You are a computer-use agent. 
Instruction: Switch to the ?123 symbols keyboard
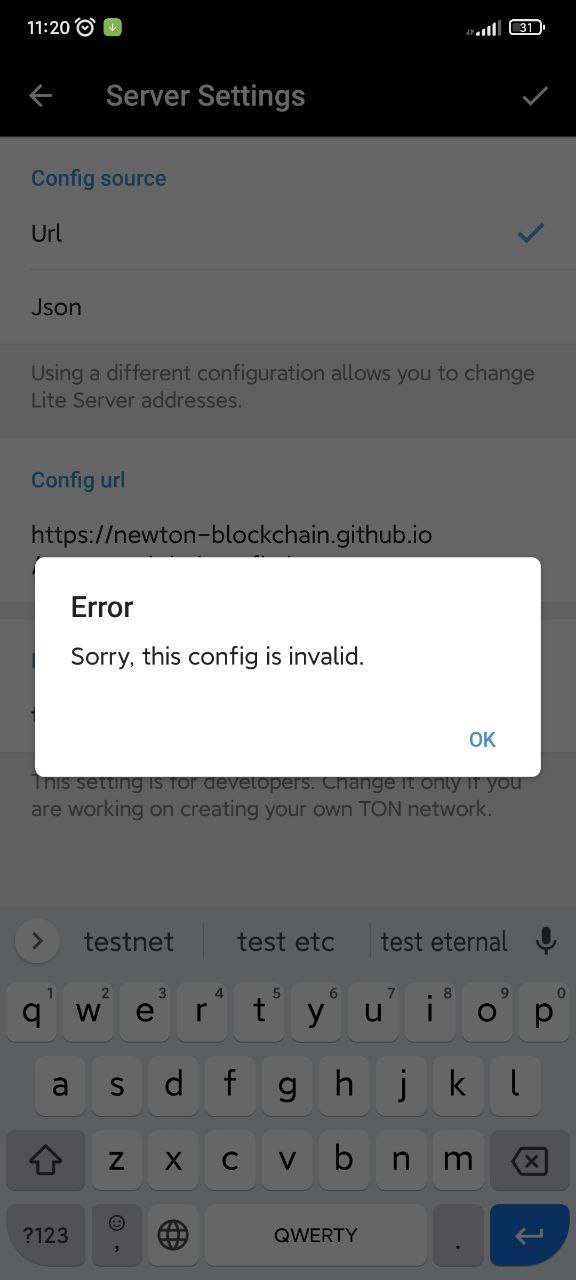click(x=45, y=1235)
